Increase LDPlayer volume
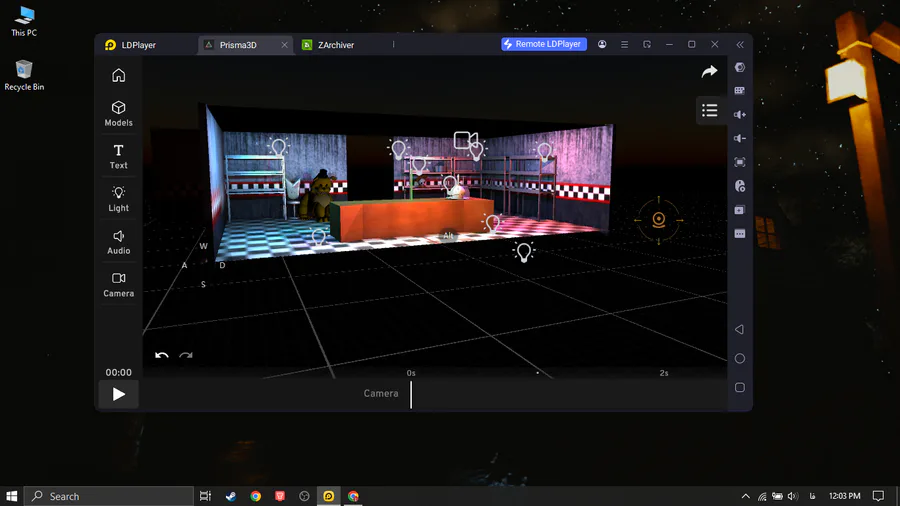 click(x=740, y=115)
